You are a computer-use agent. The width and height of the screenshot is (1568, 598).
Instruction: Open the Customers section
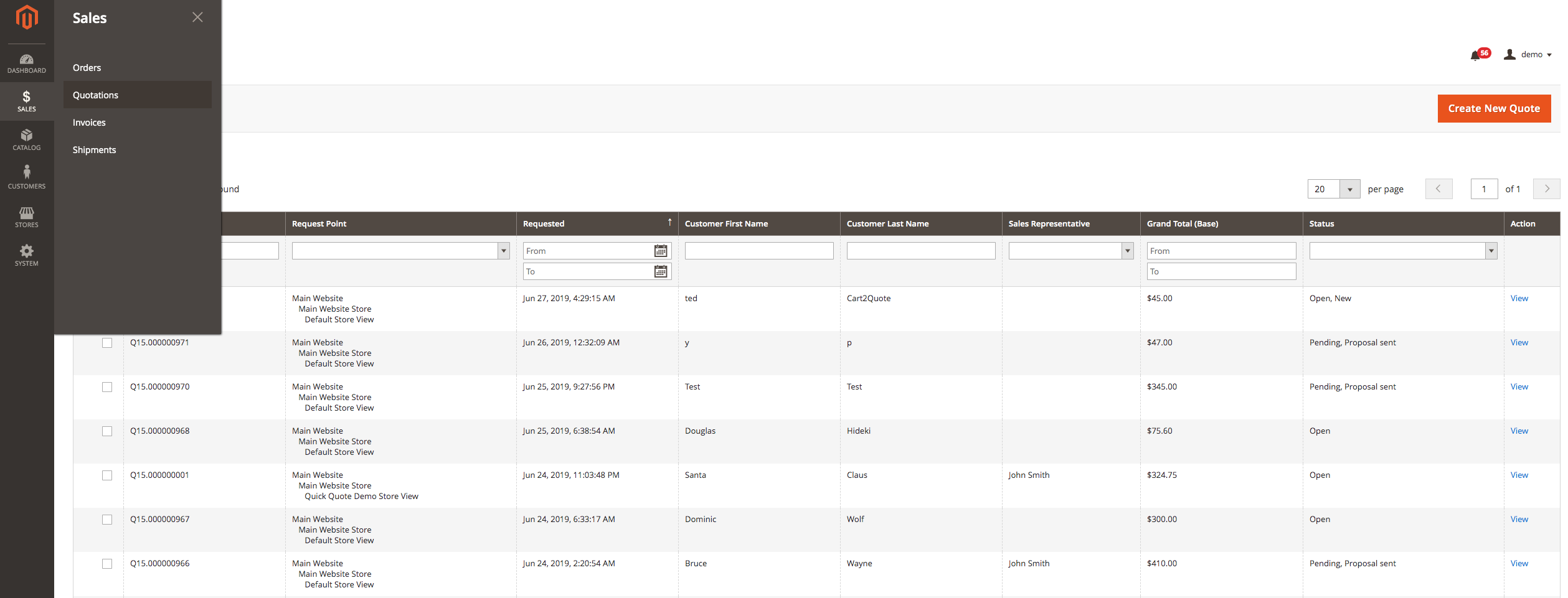click(26, 177)
